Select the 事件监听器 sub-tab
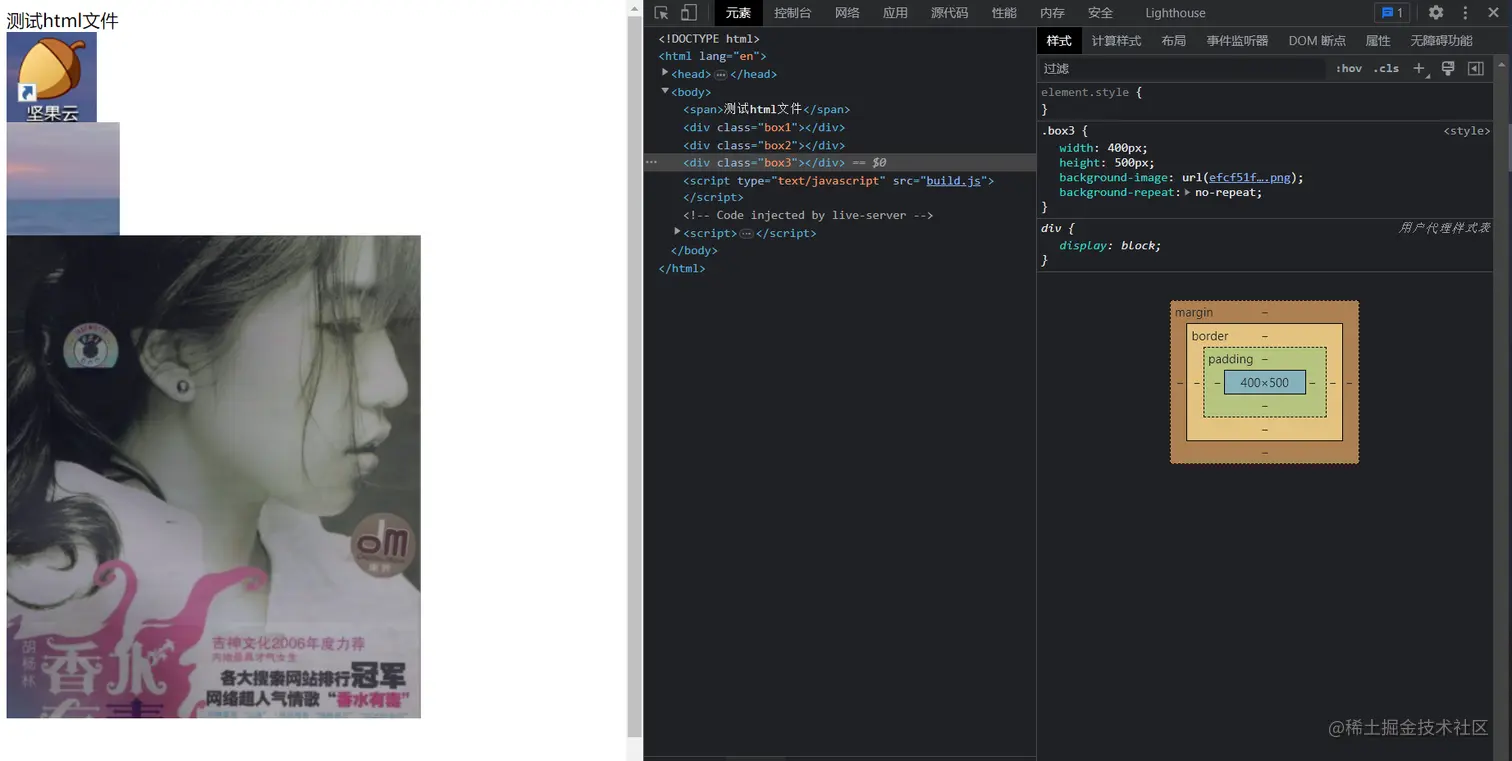 coord(1237,41)
